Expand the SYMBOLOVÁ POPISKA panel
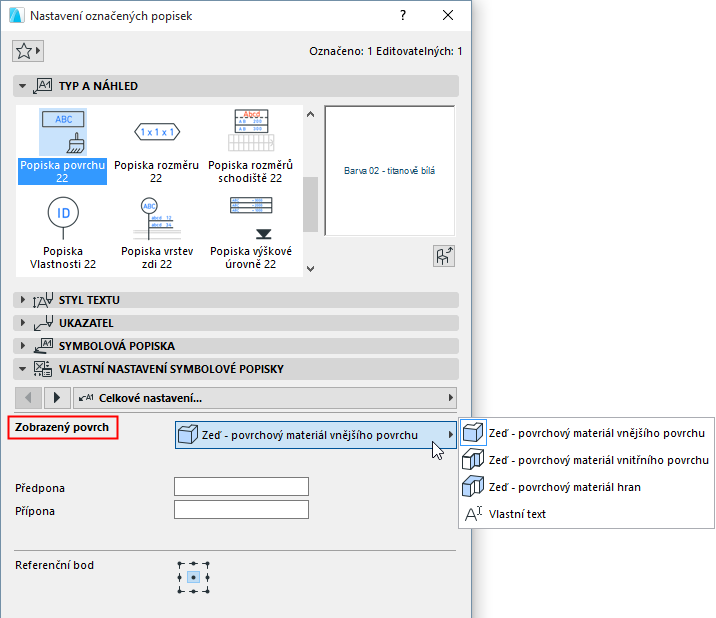The height and width of the screenshot is (618, 716). click(x=22, y=346)
